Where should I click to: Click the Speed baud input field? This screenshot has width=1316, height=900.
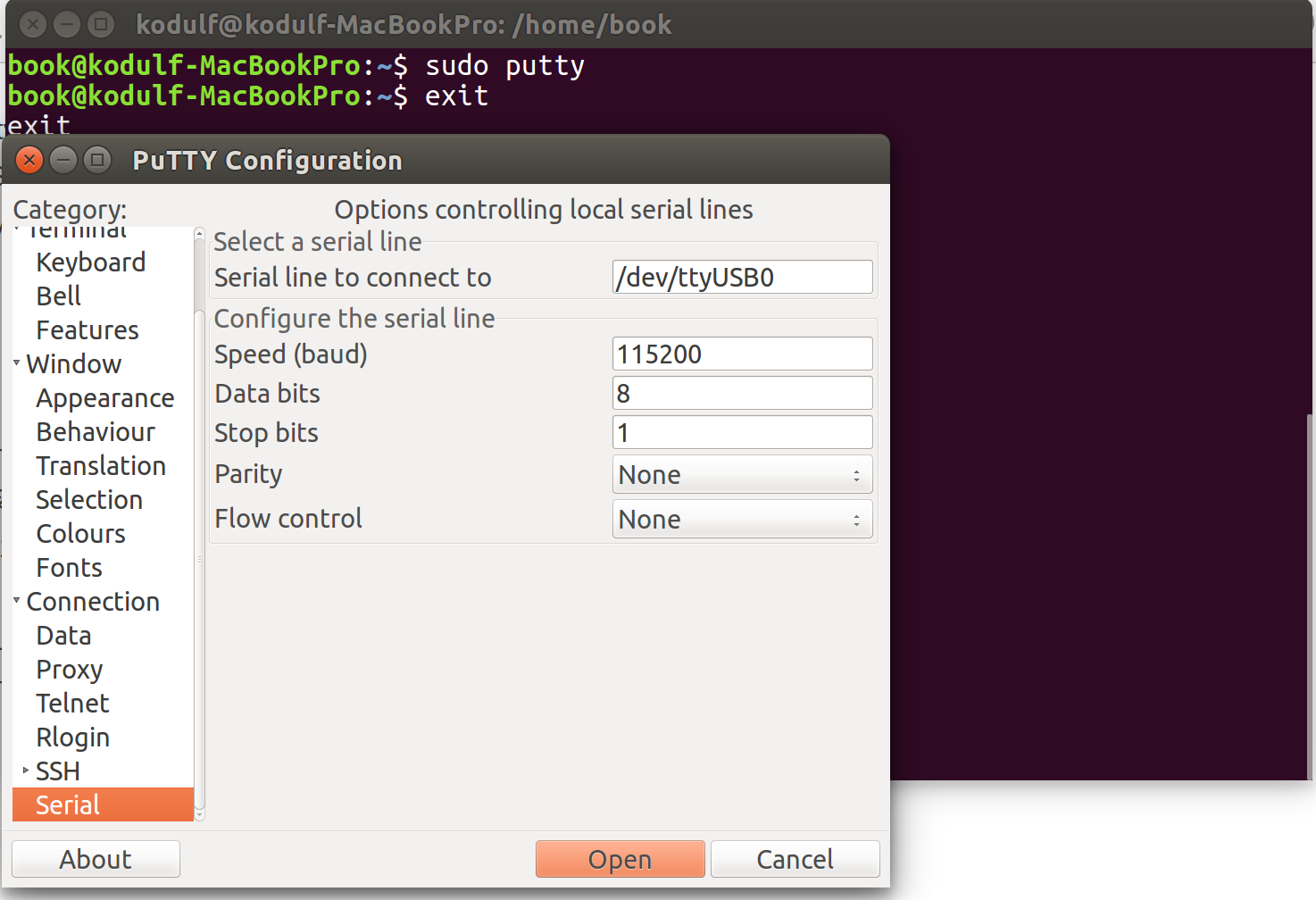click(x=742, y=354)
